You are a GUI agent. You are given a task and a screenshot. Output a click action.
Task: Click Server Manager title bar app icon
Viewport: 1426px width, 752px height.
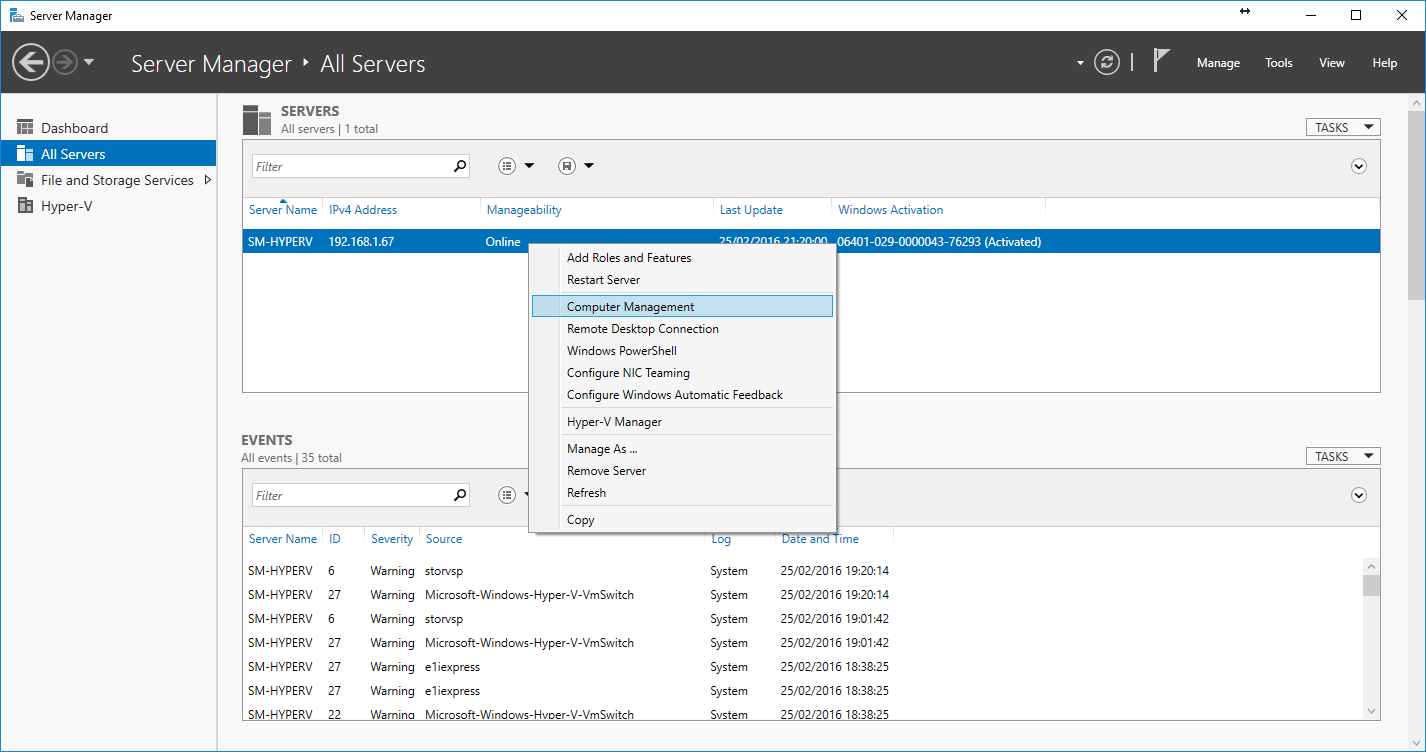(x=17, y=15)
